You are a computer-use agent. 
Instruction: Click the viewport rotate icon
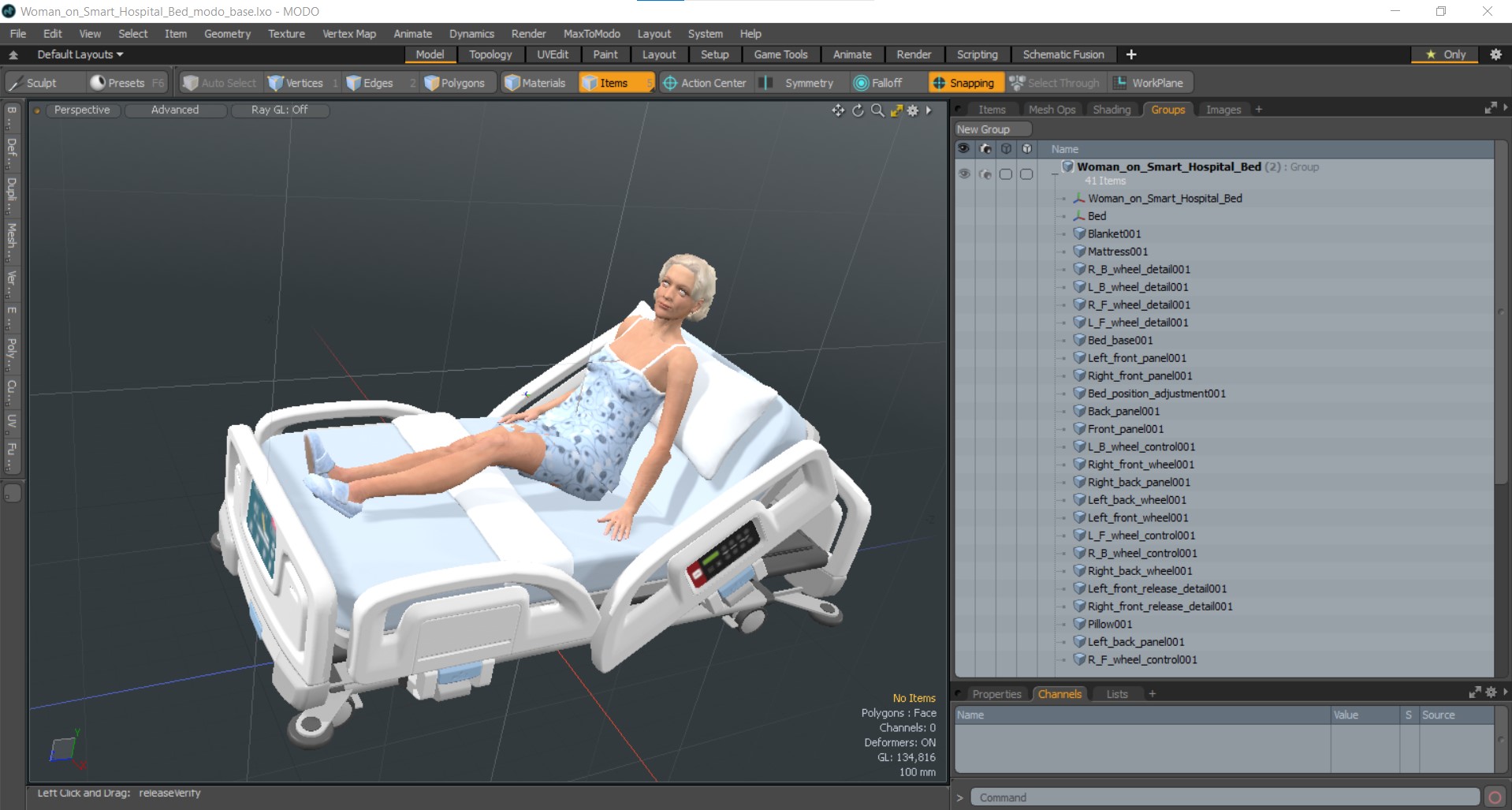(x=858, y=110)
